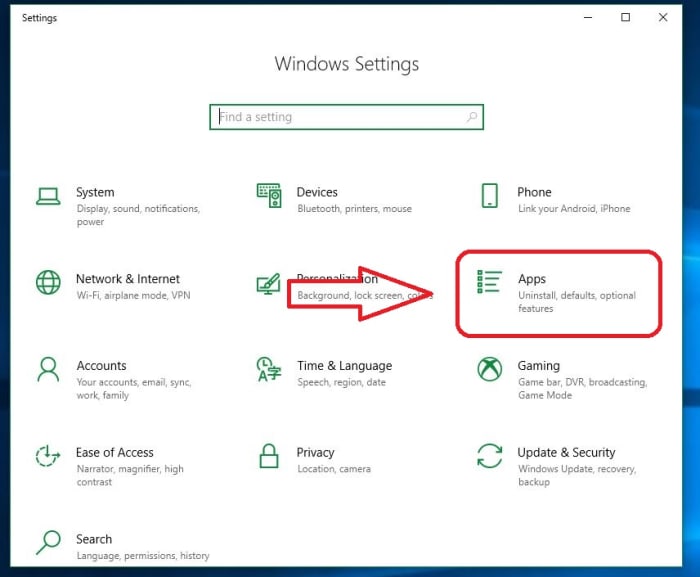The width and height of the screenshot is (700, 577).
Task: Open the Apps category label
Action: pos(532,279)
